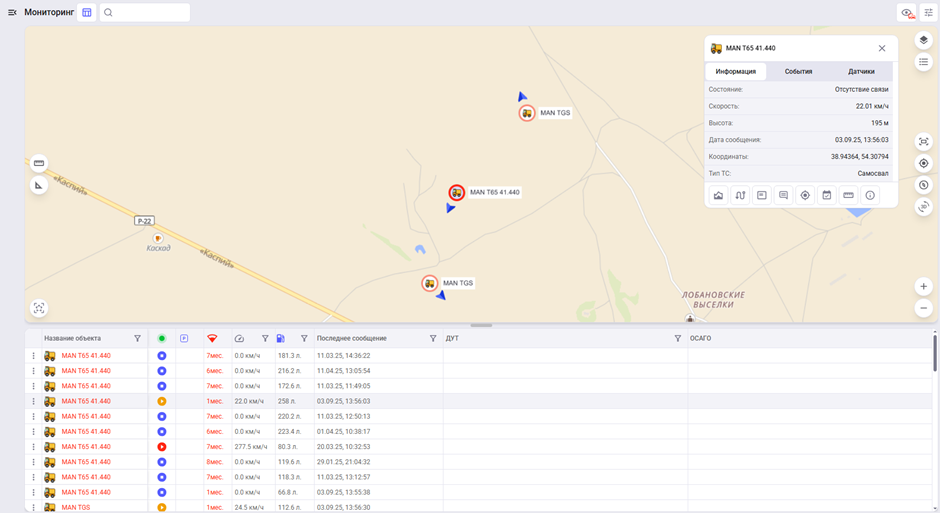
Task: Click the info circle icon in vehicle card
Action: [870, 196]
